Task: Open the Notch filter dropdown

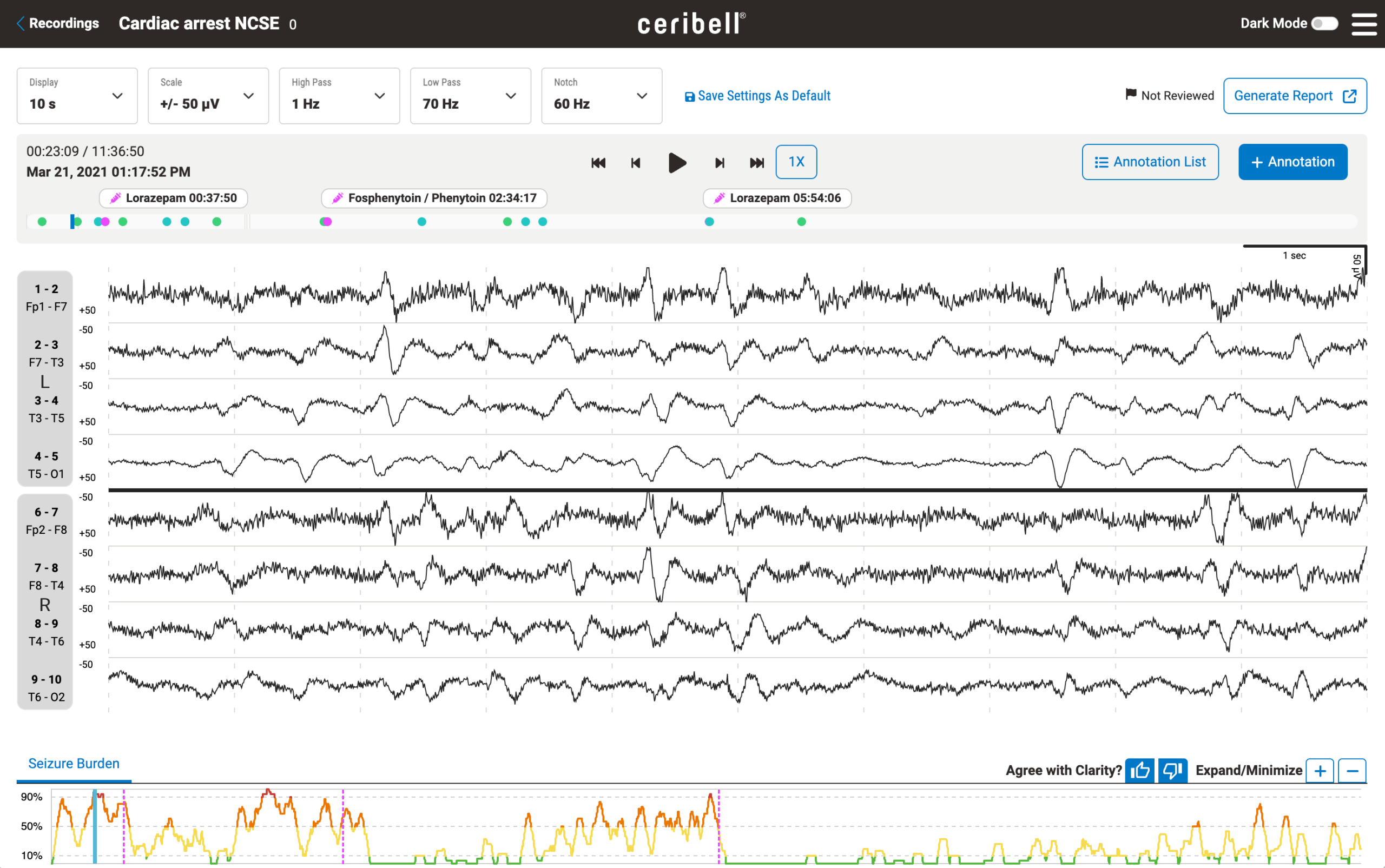Action: [x=601, y=95]
